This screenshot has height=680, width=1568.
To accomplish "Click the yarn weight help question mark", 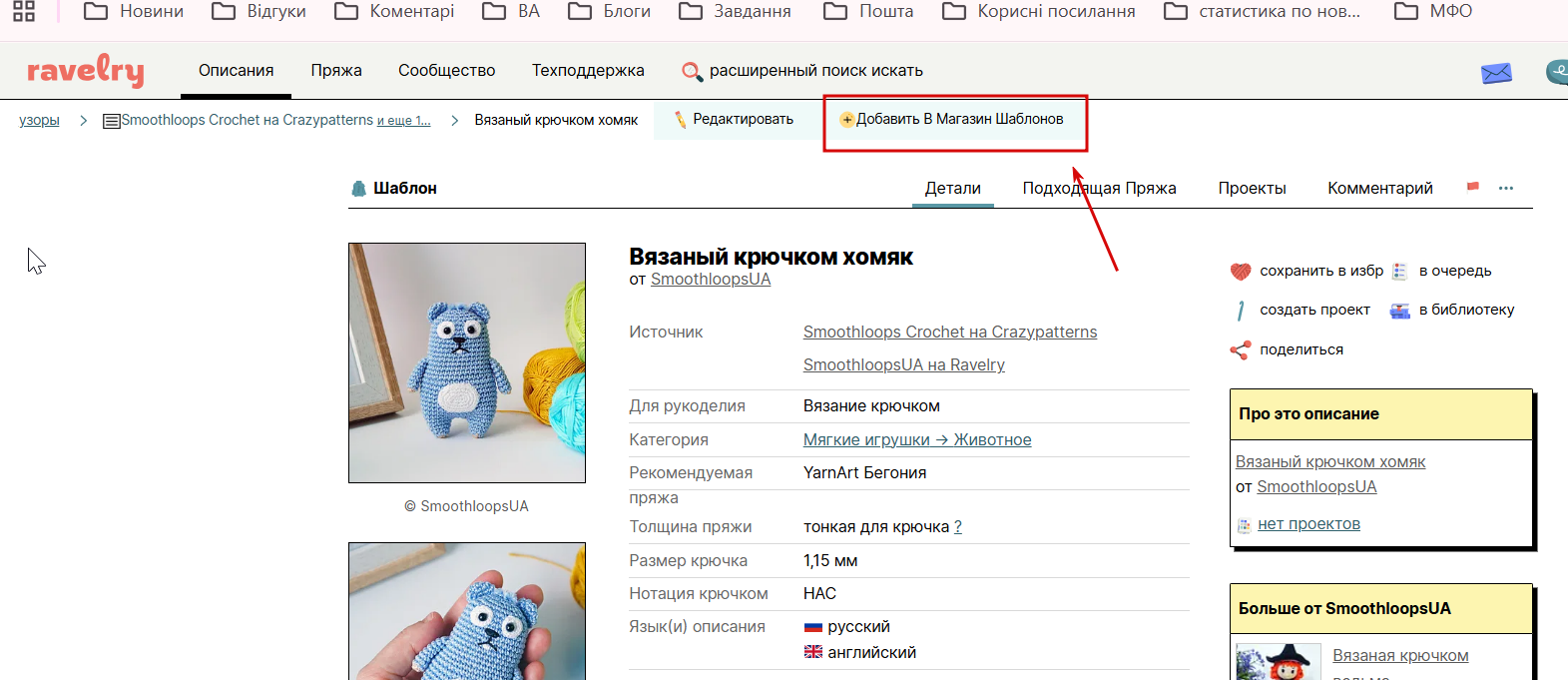I will point(958,527).
